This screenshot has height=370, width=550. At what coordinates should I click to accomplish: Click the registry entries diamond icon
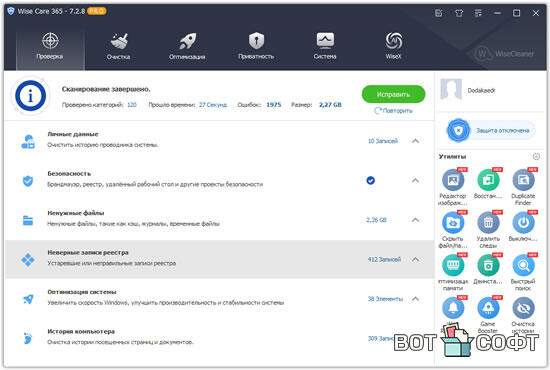click(x=28, y=260)
